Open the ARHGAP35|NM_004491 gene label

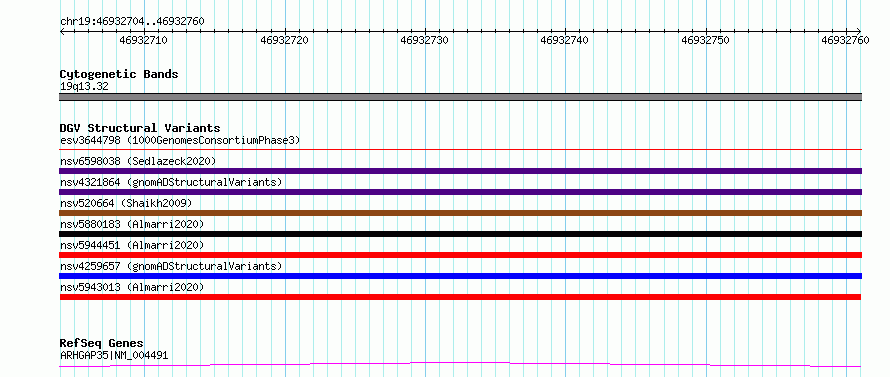(114, 355)
